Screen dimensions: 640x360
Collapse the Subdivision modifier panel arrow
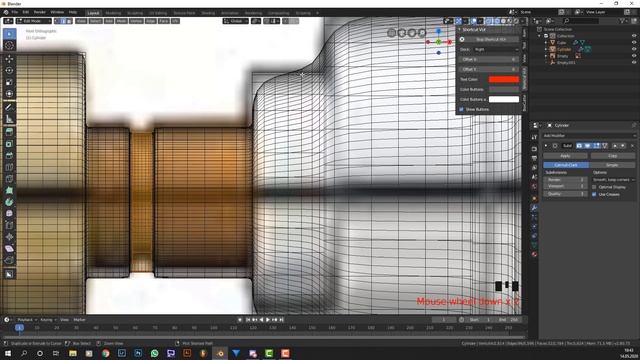point(546,146)
